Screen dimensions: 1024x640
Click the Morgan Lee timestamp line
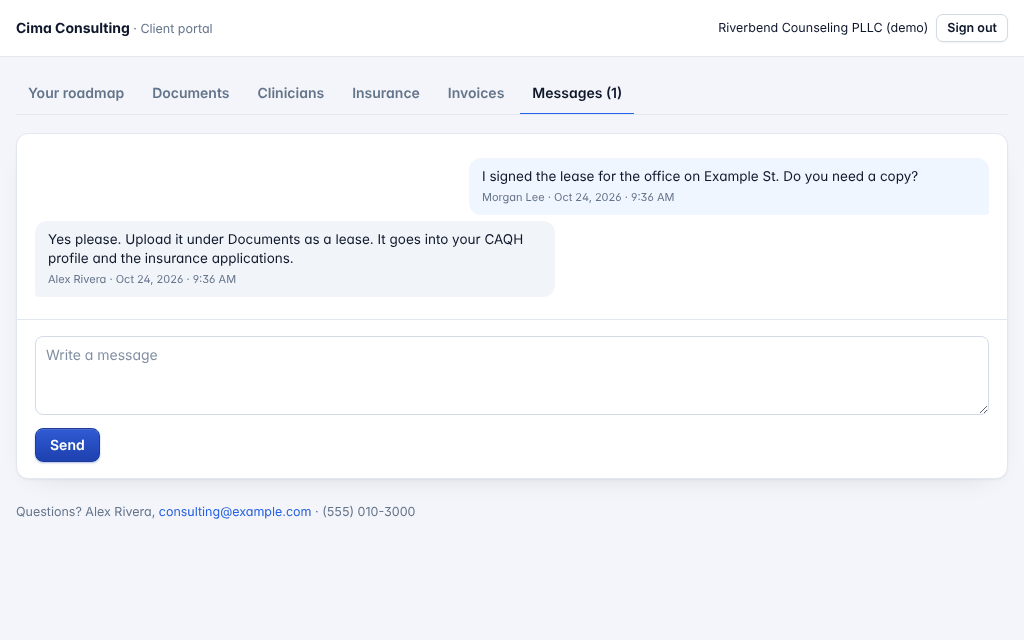click(x=578, y=197)
